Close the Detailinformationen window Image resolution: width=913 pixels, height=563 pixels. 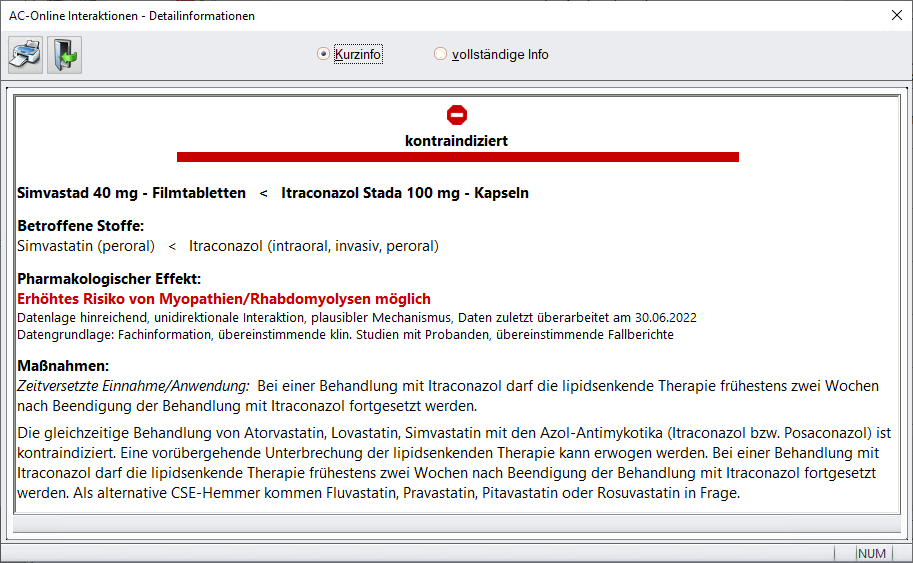coord(896,15)
